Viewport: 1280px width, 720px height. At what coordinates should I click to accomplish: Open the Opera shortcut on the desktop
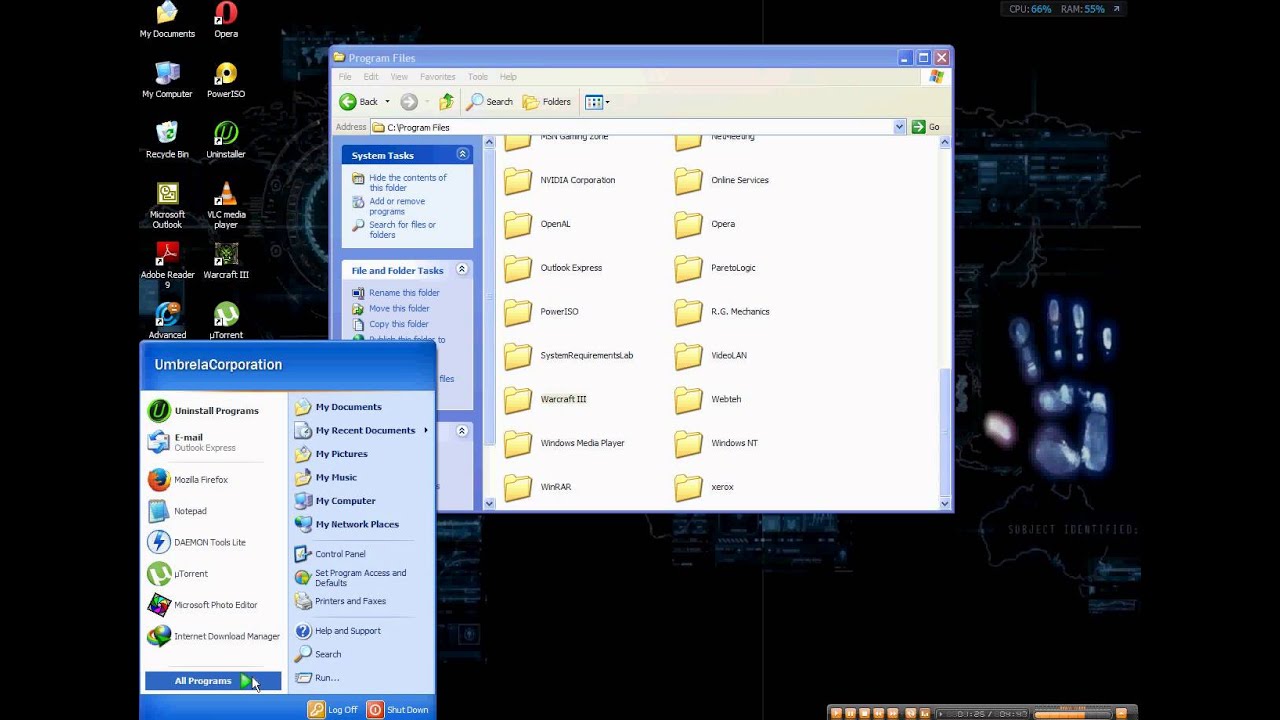coord(226,20)
